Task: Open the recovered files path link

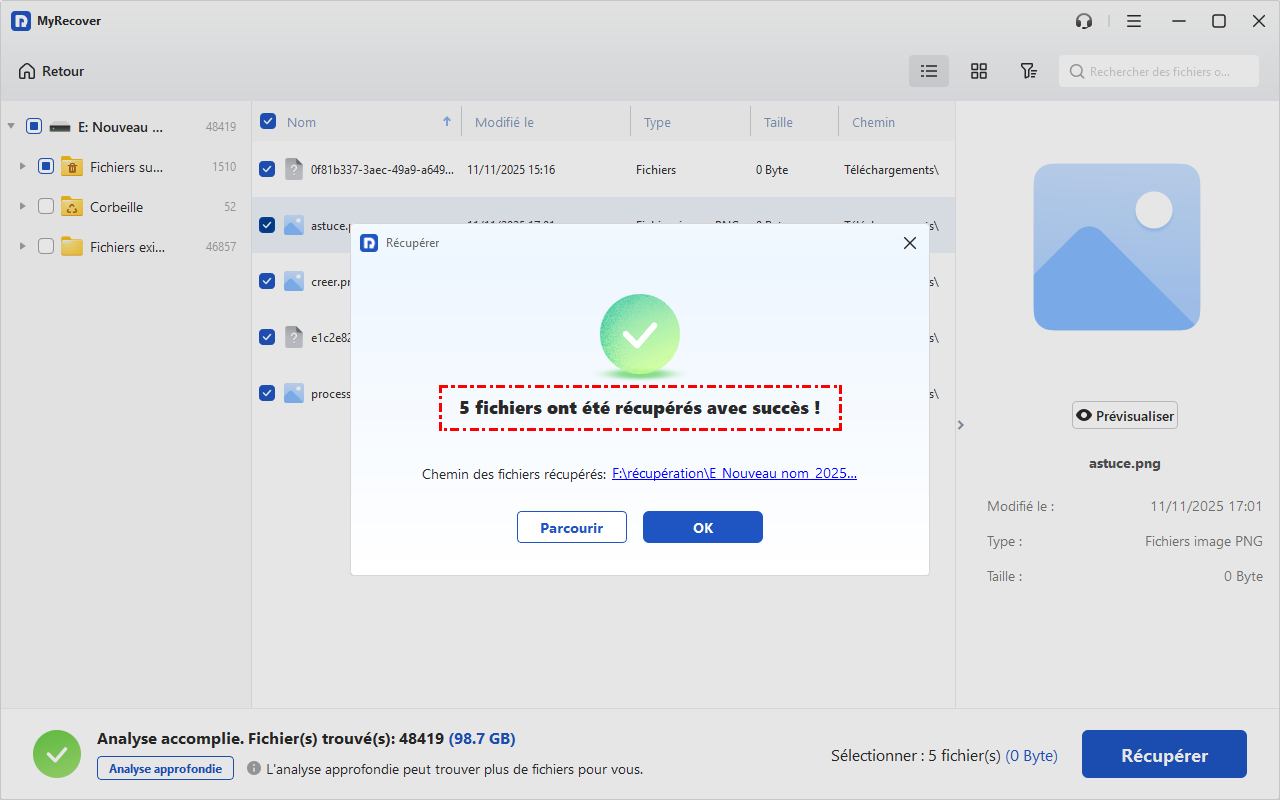Action: [734, 474]
